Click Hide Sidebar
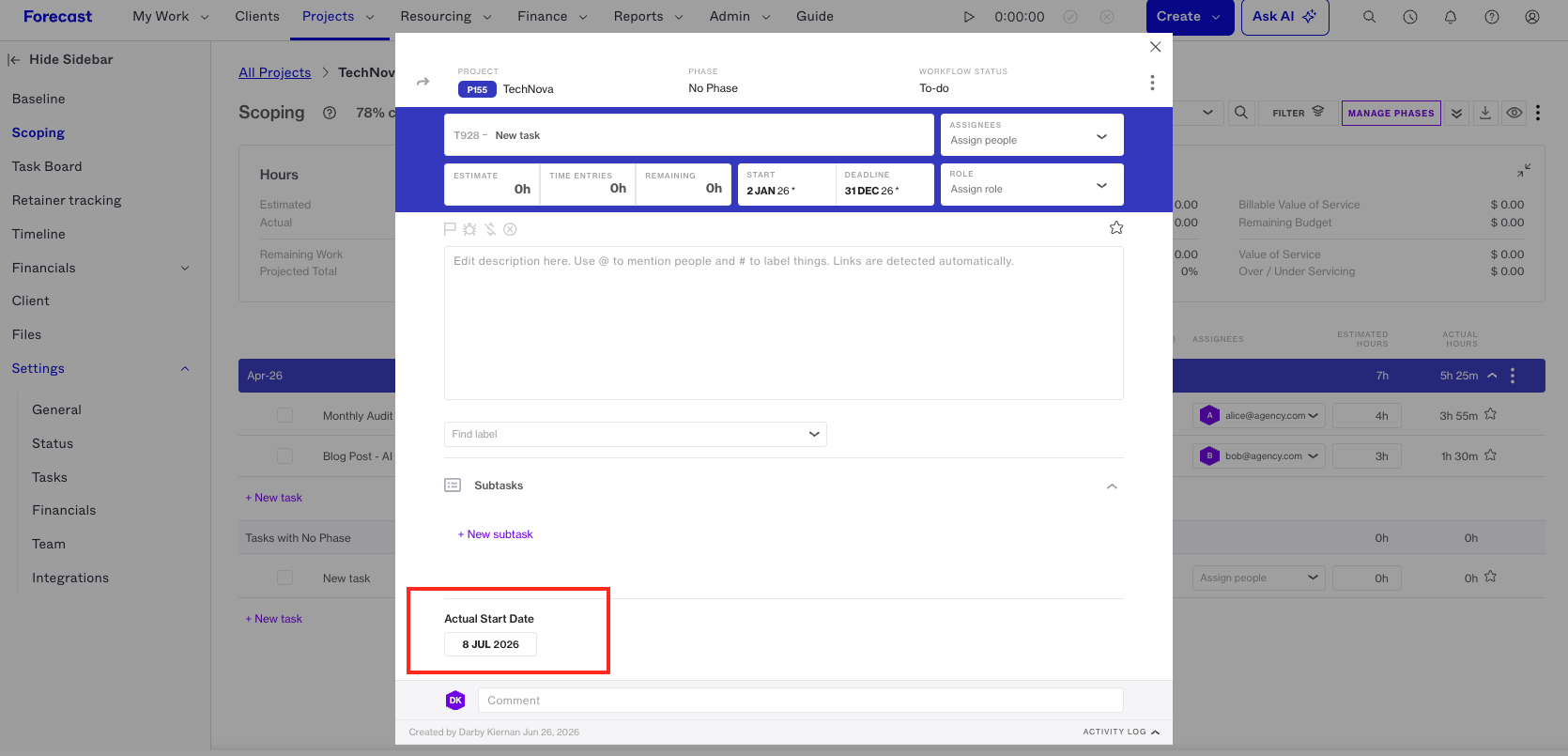 coord(60,59)
